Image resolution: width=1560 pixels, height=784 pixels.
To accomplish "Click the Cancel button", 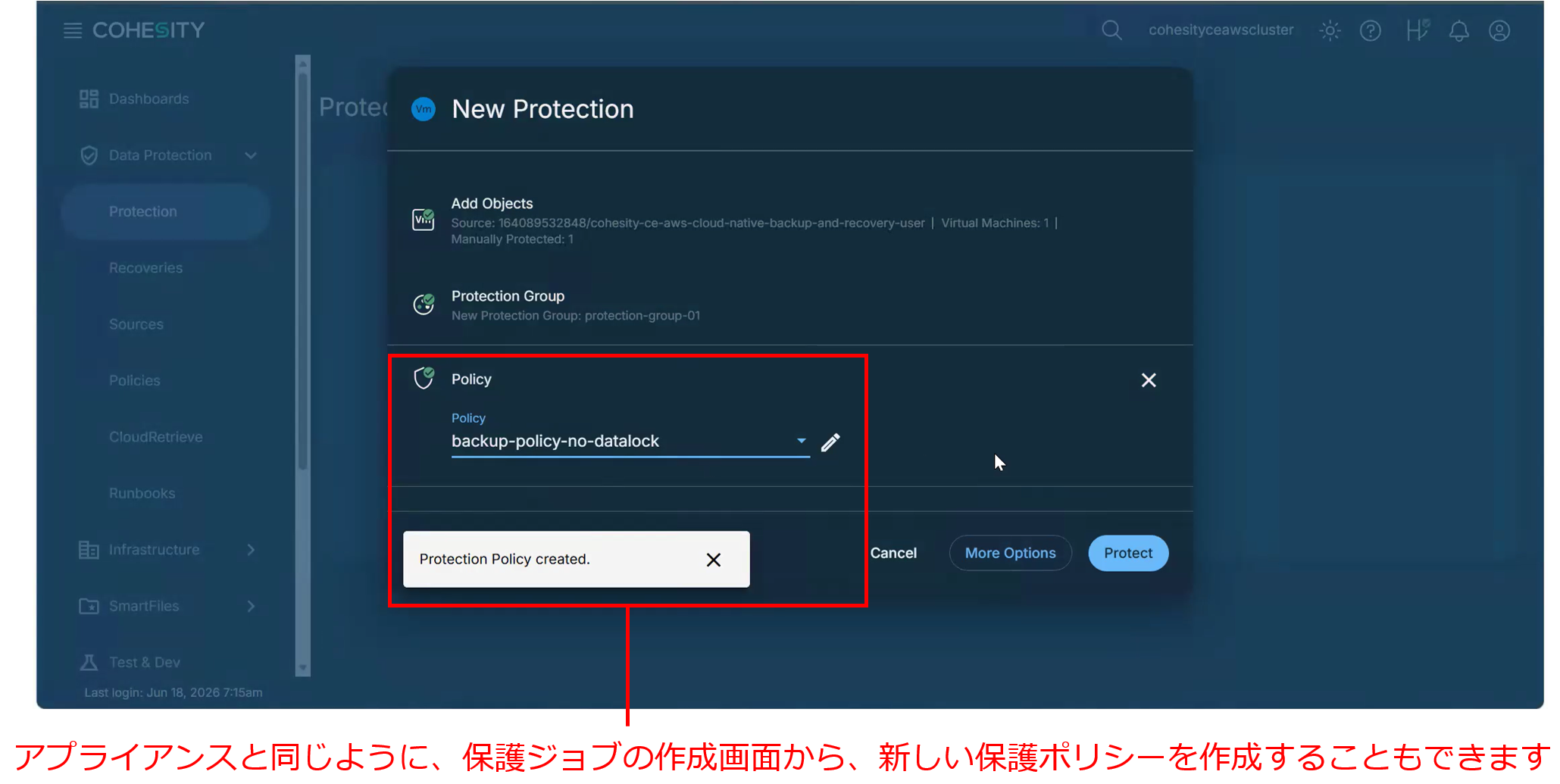I will pos(893,553).
